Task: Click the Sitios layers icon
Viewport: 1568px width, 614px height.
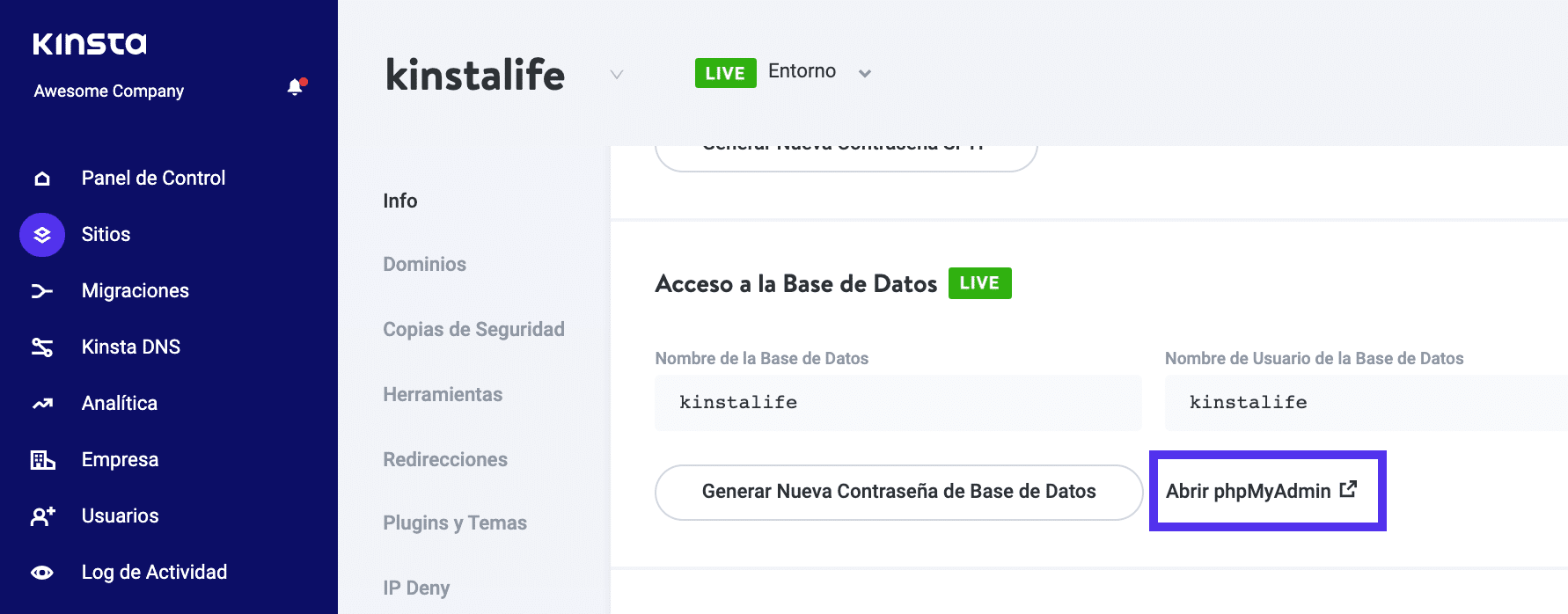Action: coord(42,235)
